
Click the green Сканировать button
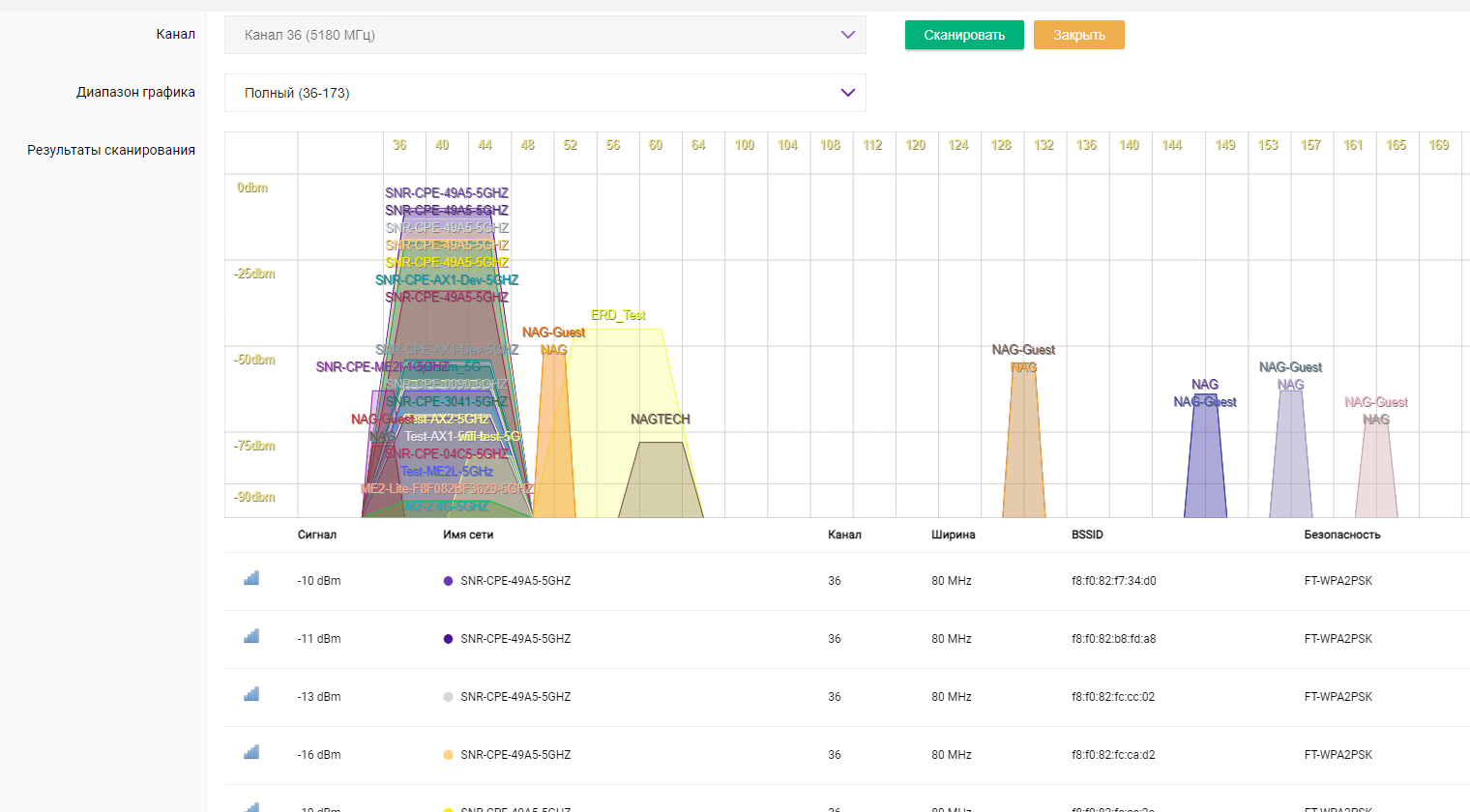[x=964, y=35]
